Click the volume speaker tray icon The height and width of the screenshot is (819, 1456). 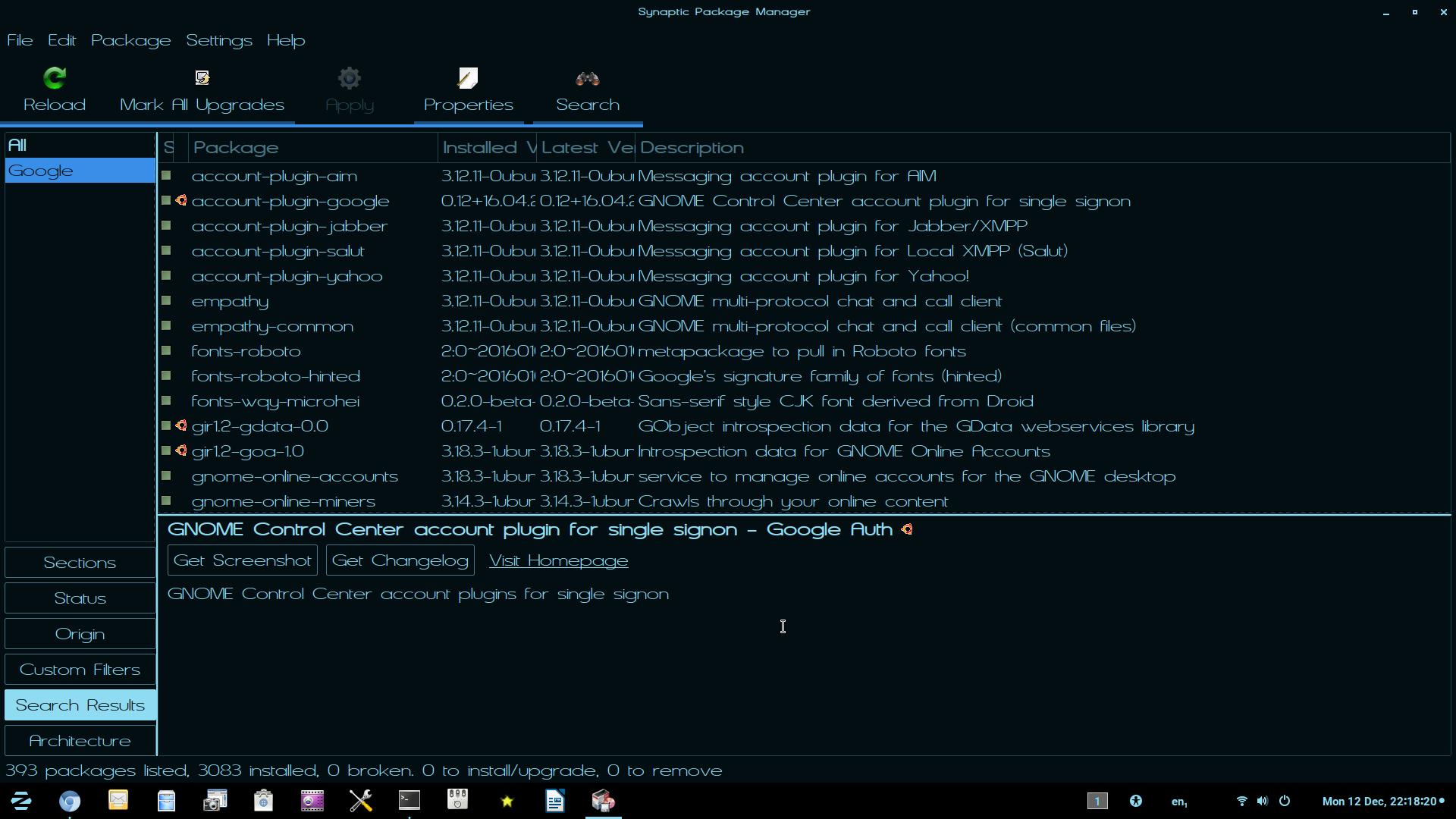point(1262,801)
